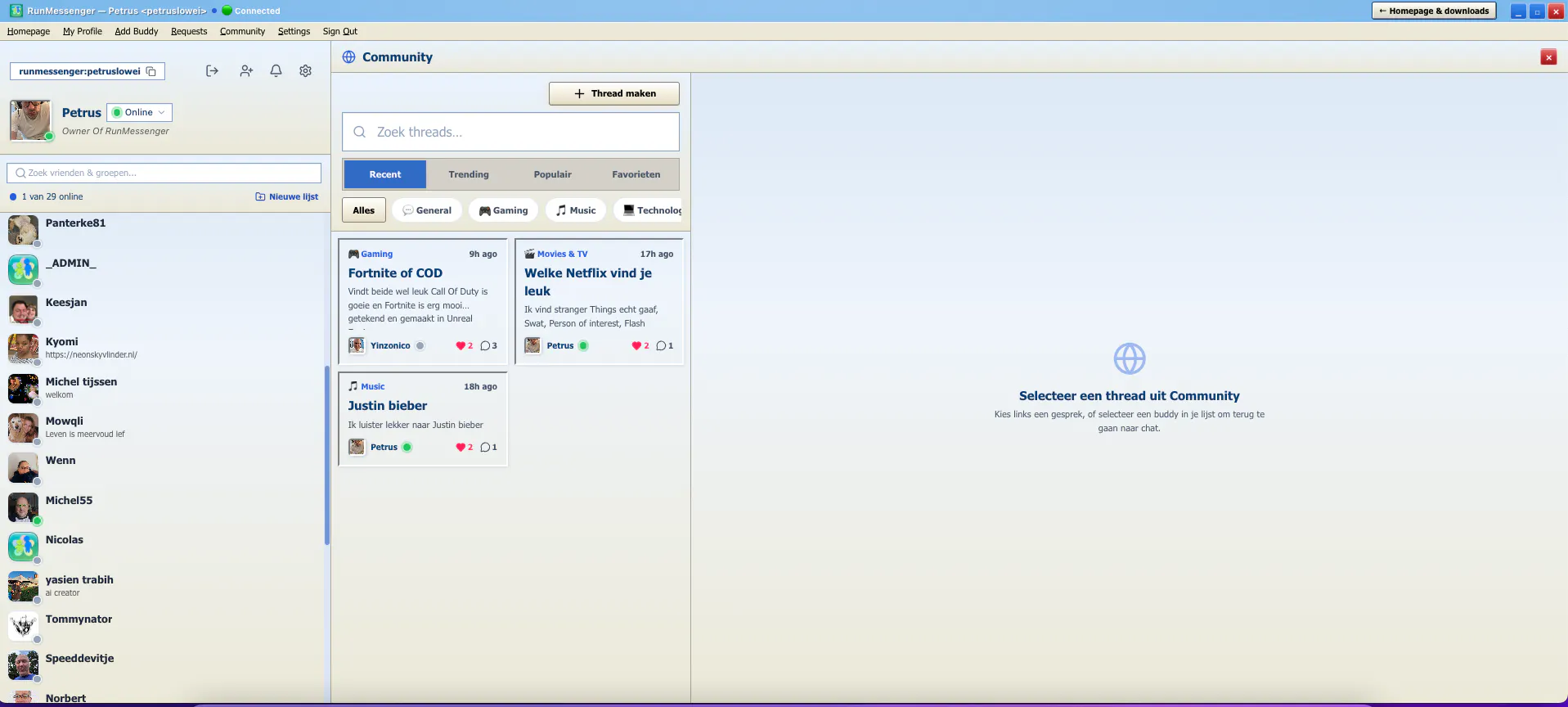1568x707 pixels.
Task: Like the Welke Netflix thread heart
Action: (x=636, y=346)
